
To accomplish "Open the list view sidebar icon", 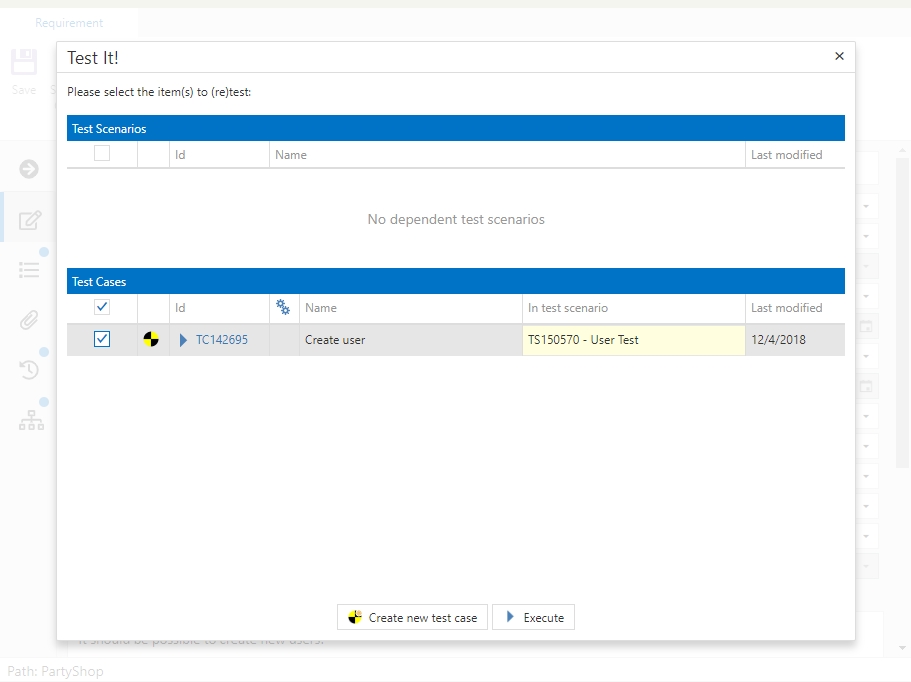I will point(30,270).
